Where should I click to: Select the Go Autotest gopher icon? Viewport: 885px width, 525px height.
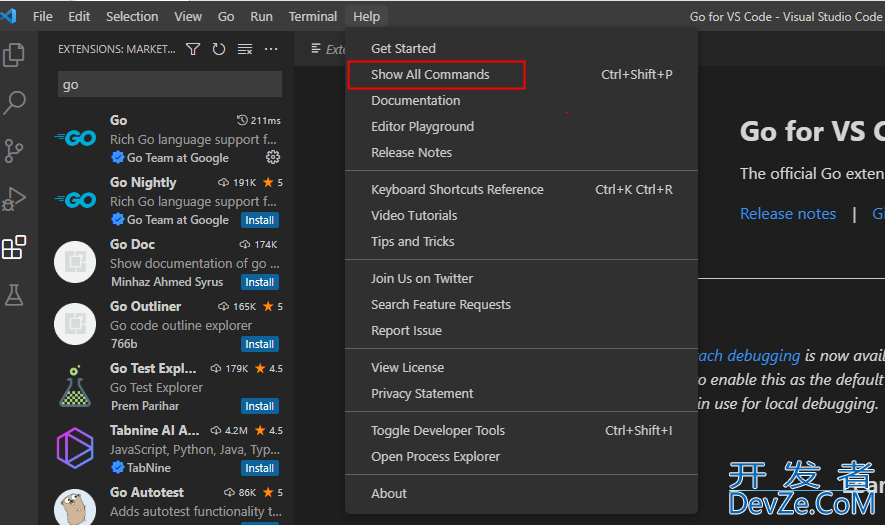pos(75,507)
